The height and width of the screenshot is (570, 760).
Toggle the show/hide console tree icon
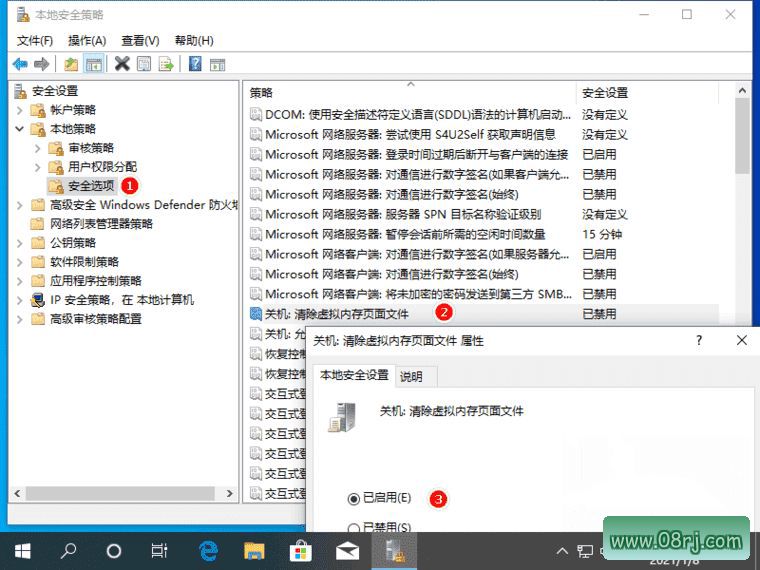click(x=94, y=64)
